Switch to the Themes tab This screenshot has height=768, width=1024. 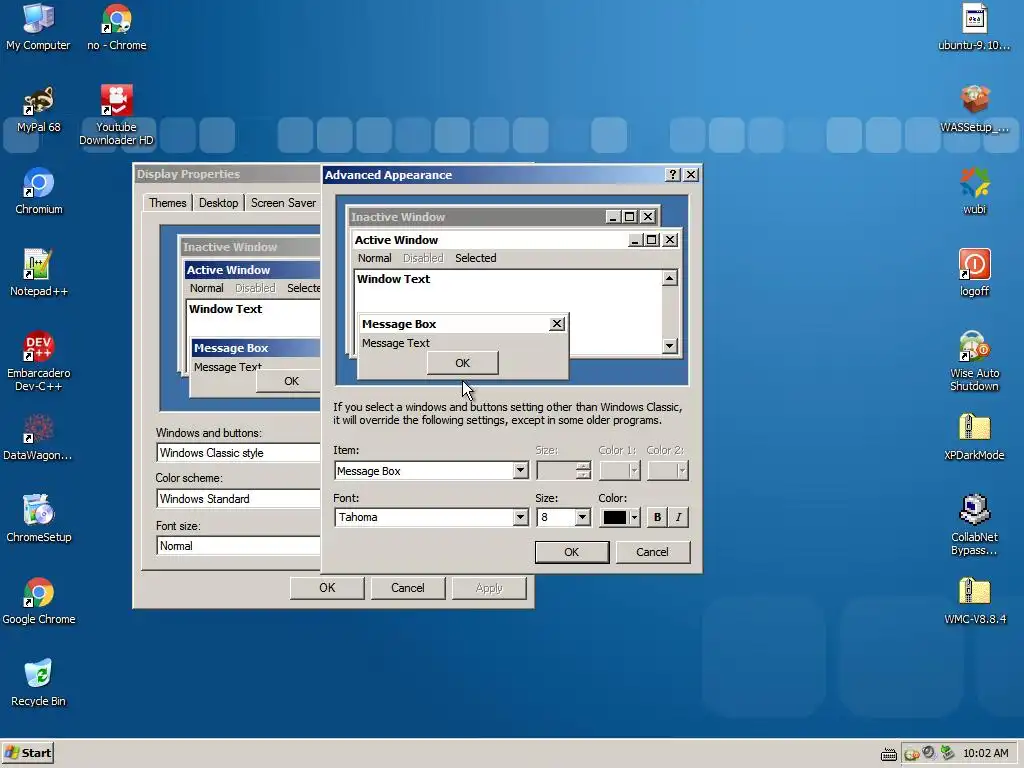click(167, 202)
